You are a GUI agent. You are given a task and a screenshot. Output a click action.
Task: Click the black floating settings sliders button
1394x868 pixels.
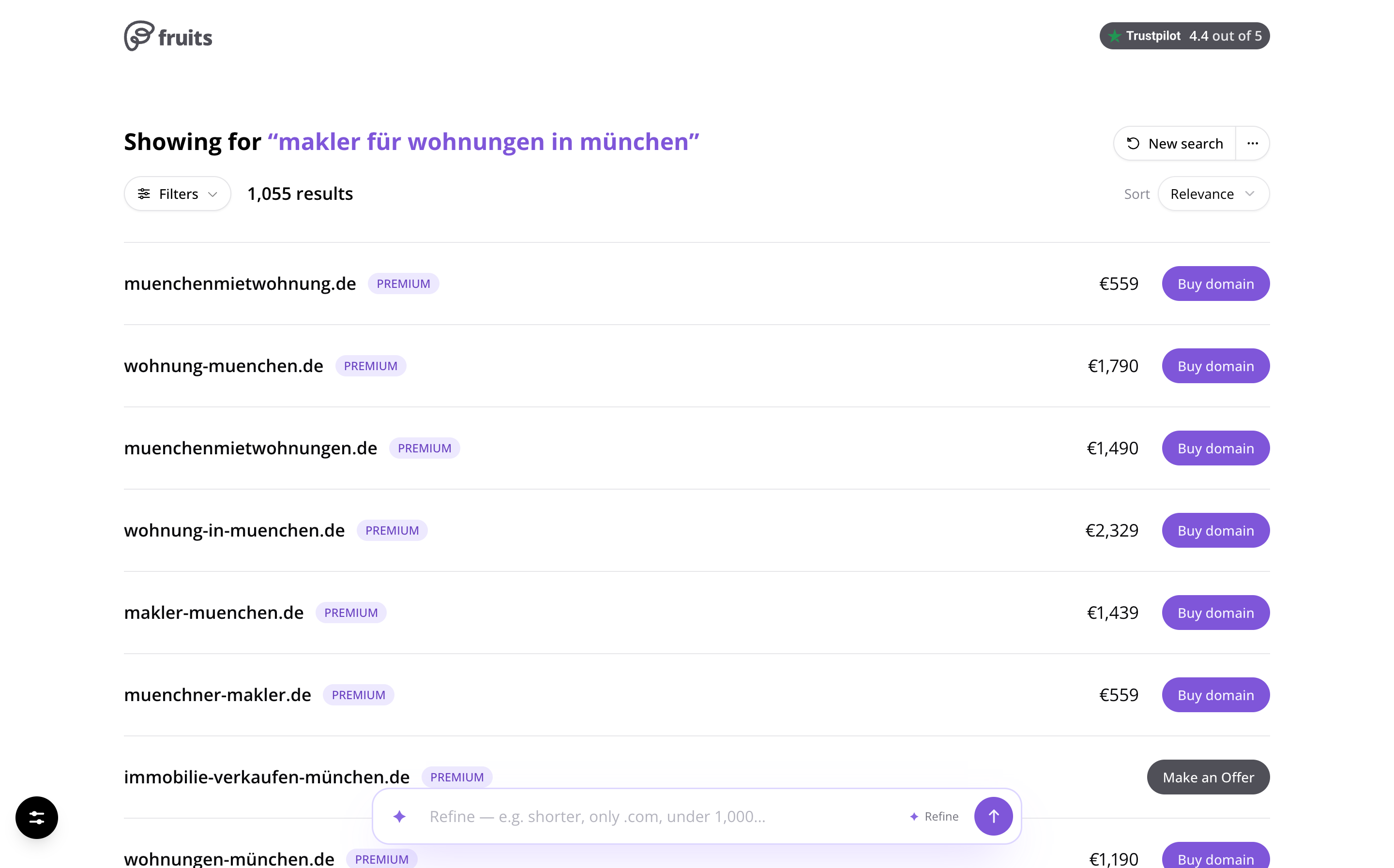[x=37, y=818]
